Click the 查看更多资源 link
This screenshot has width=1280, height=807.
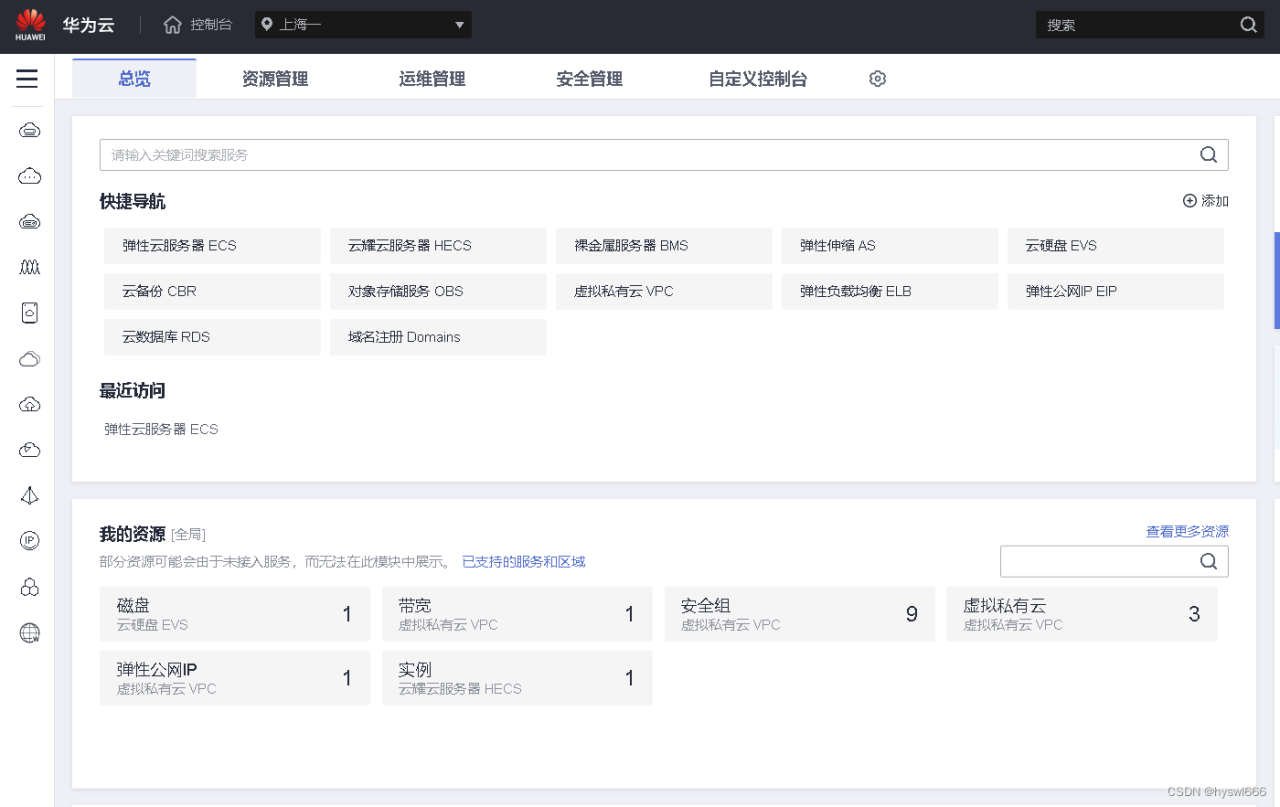pos(1187,531)
